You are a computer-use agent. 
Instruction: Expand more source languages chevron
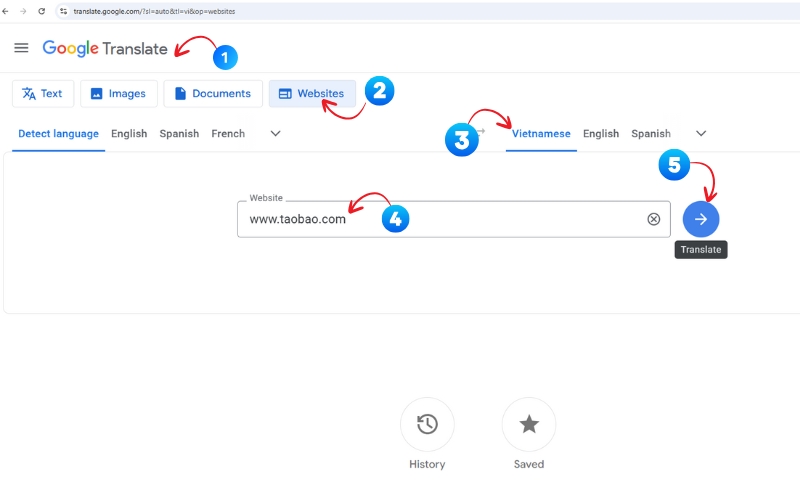pyautogui.click(x=276, y=134)
